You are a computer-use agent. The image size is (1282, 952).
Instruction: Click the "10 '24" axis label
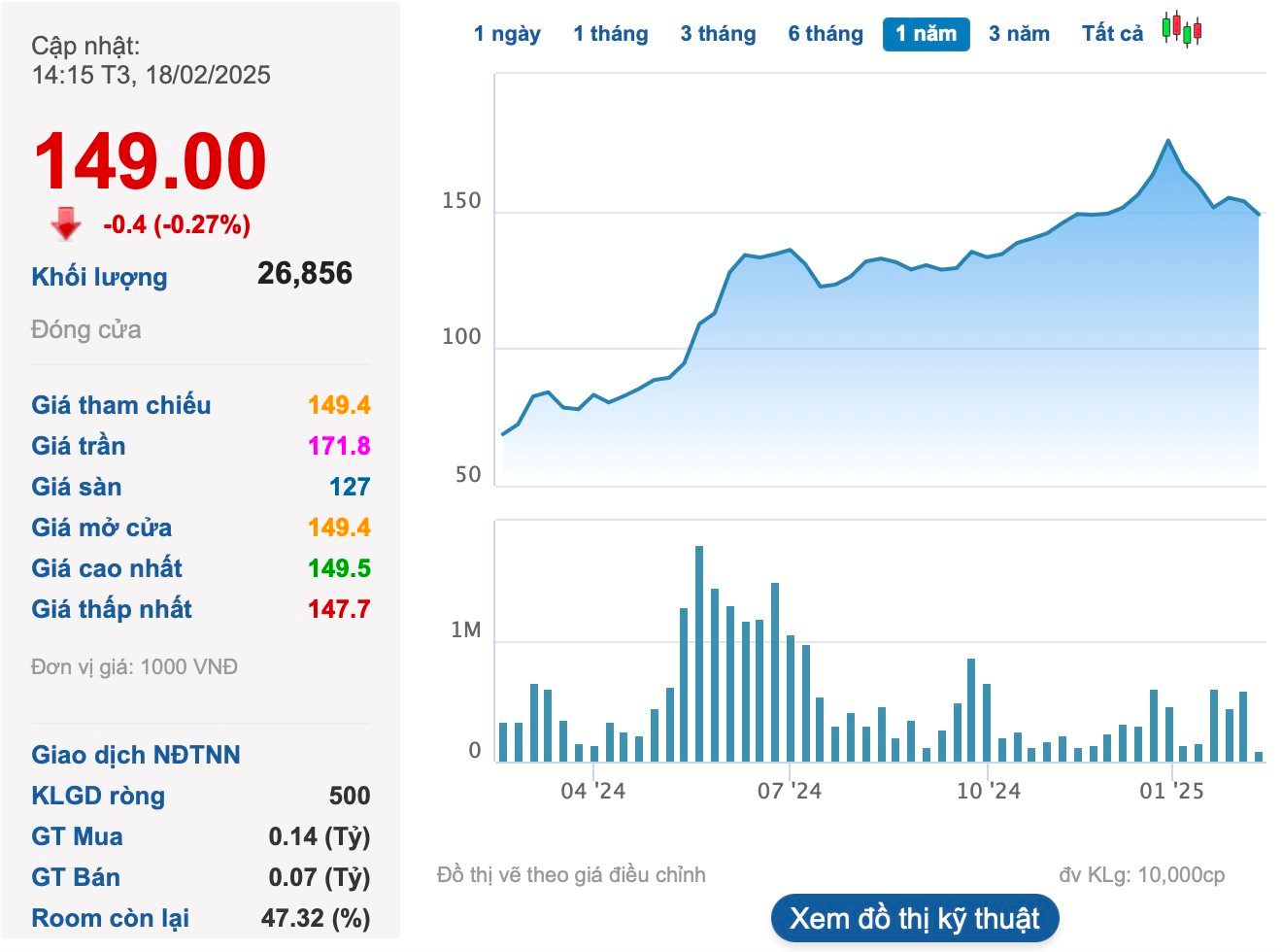988,791
